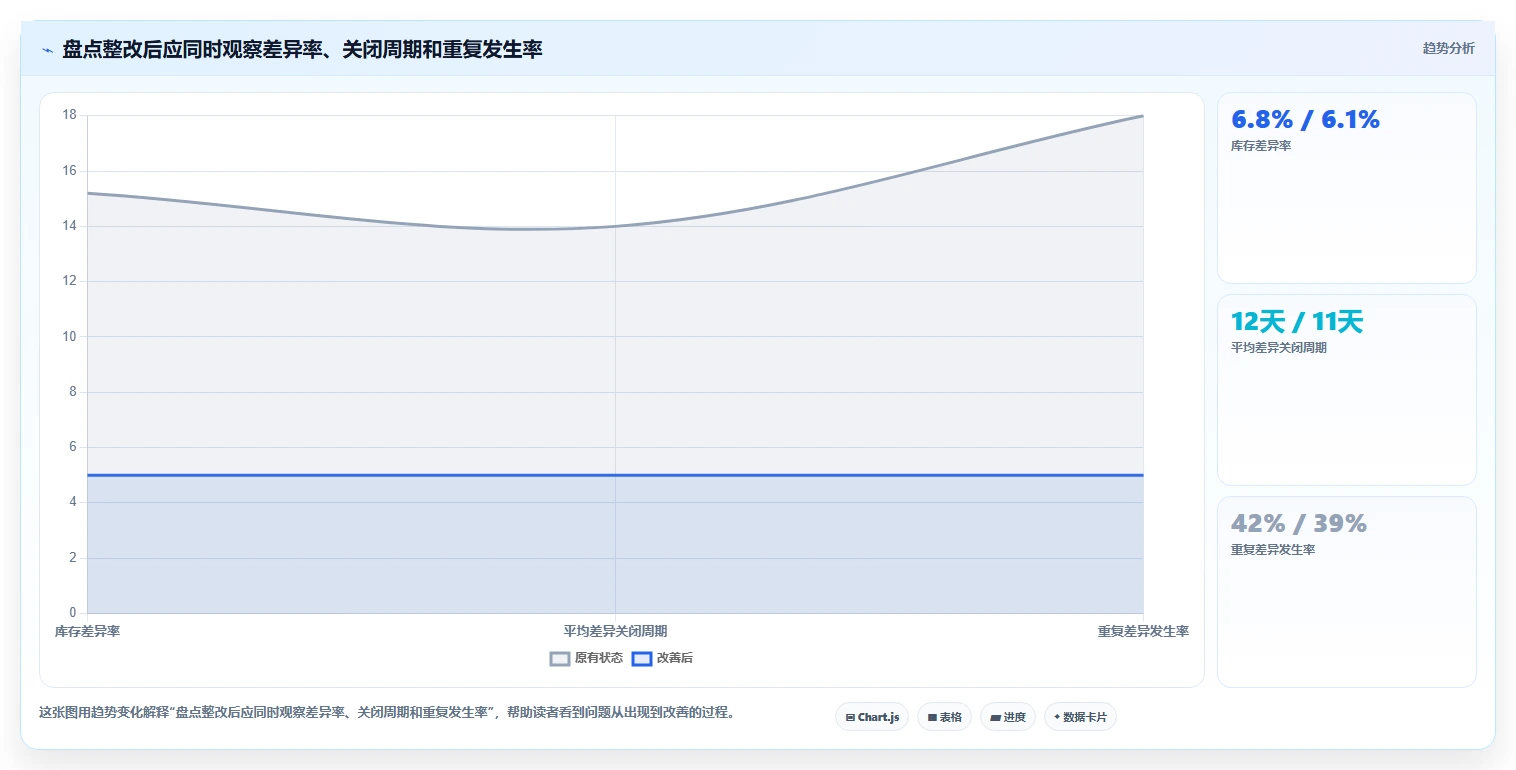Click the 14 y-axis tick label
Image resolution: width=1516 pixels, height=770 pixels.
(69, 226)
